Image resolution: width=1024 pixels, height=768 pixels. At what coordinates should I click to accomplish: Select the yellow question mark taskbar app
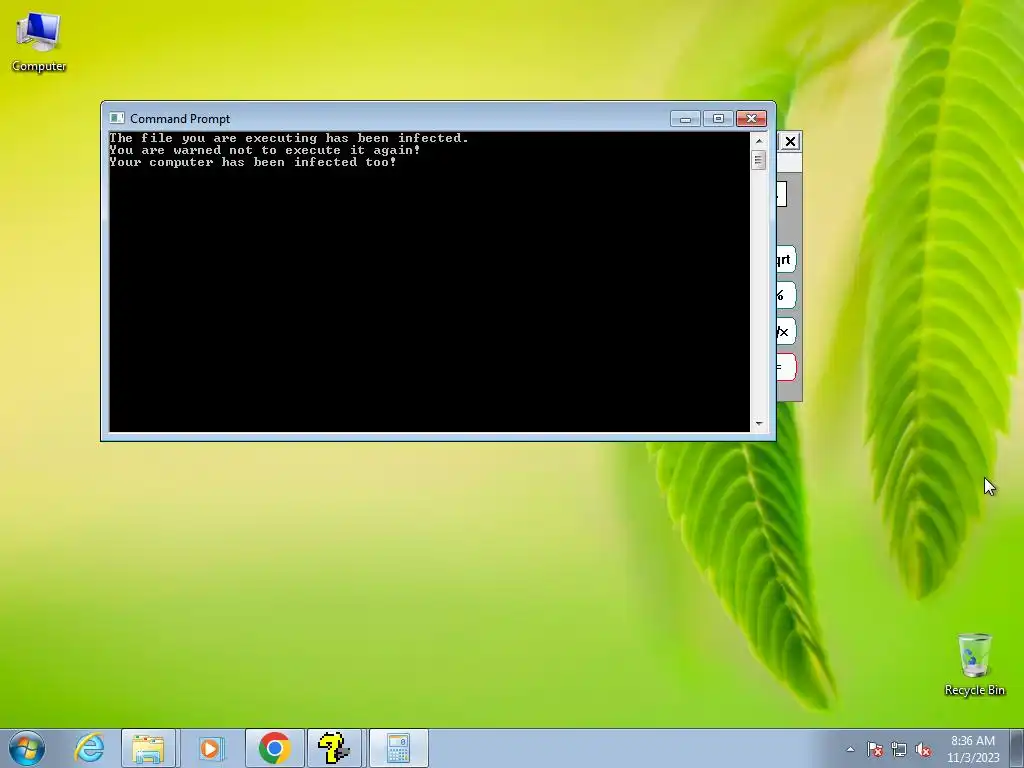pyautogui.click(x=334, y=748)
